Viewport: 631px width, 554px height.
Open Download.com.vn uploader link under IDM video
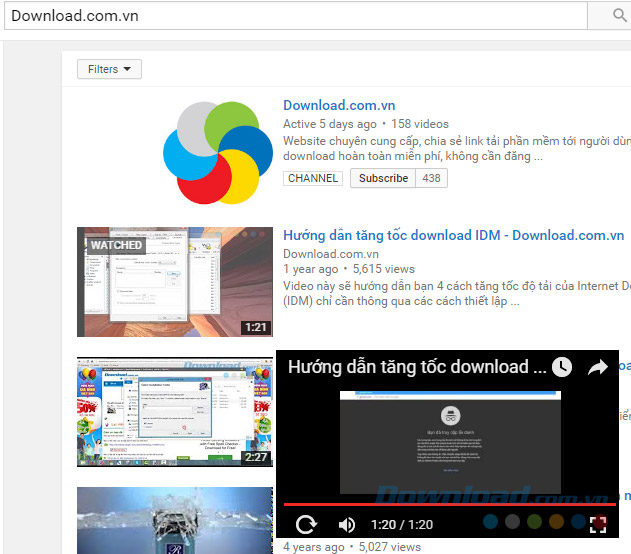pyautogui.click(x=331, y=254)
